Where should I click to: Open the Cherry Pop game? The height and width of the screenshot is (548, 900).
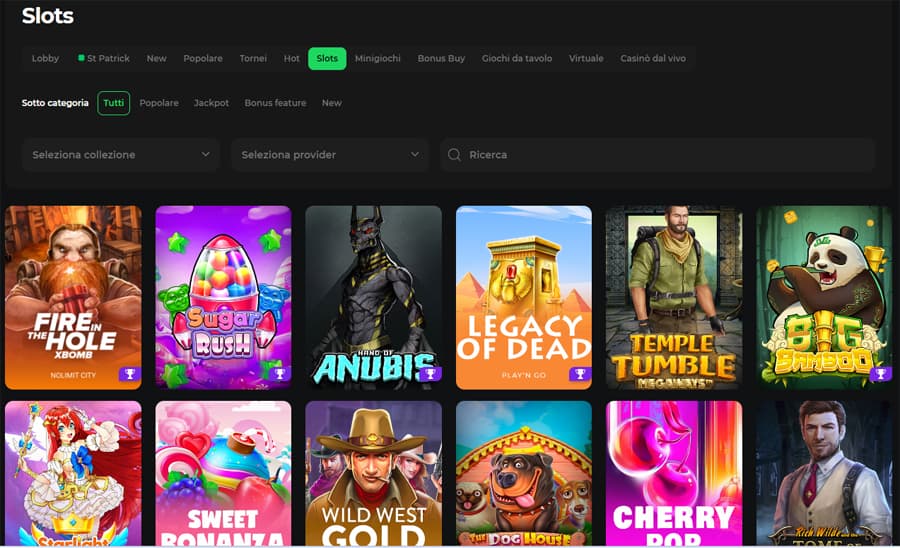pyautogui.click(x=674, y=473)
